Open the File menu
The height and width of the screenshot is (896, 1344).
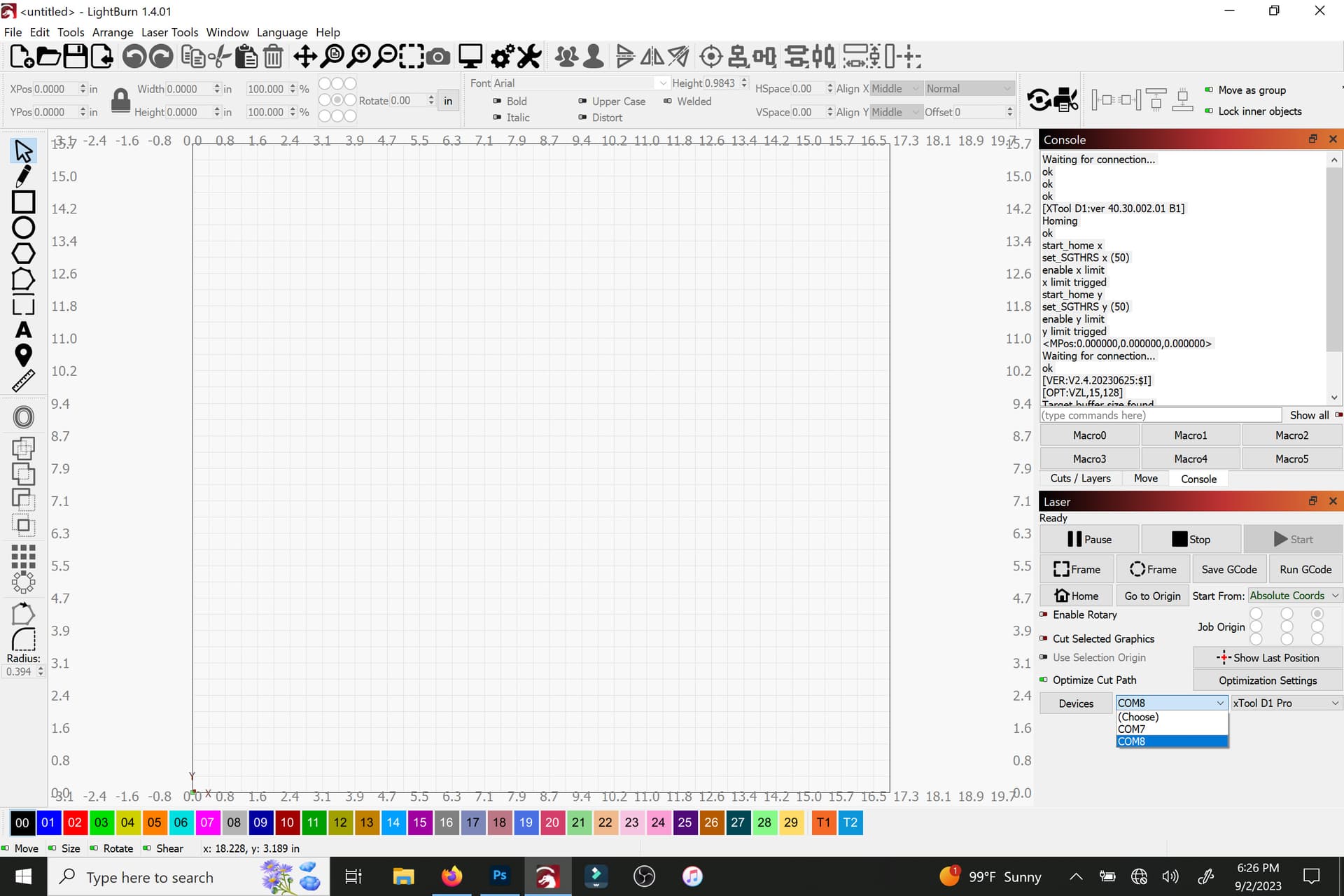(x=13, y=32)
